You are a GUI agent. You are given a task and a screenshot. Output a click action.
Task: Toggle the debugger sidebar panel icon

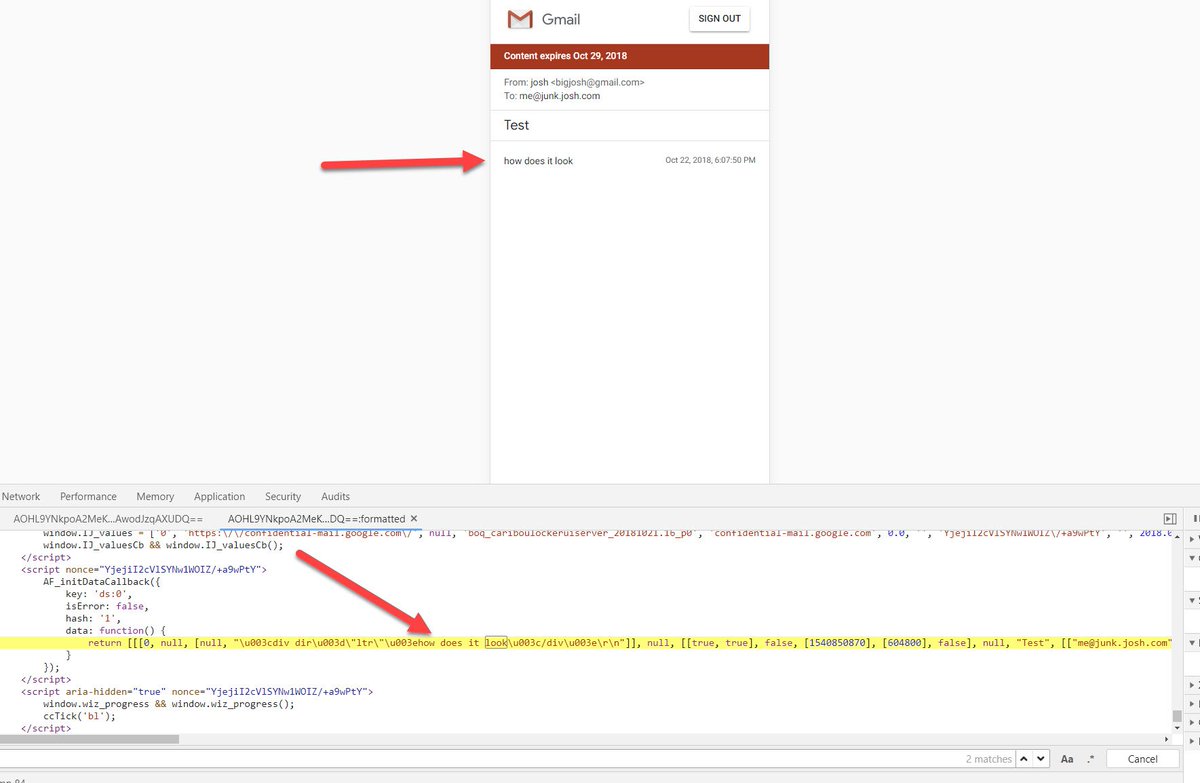(1169, 519)
